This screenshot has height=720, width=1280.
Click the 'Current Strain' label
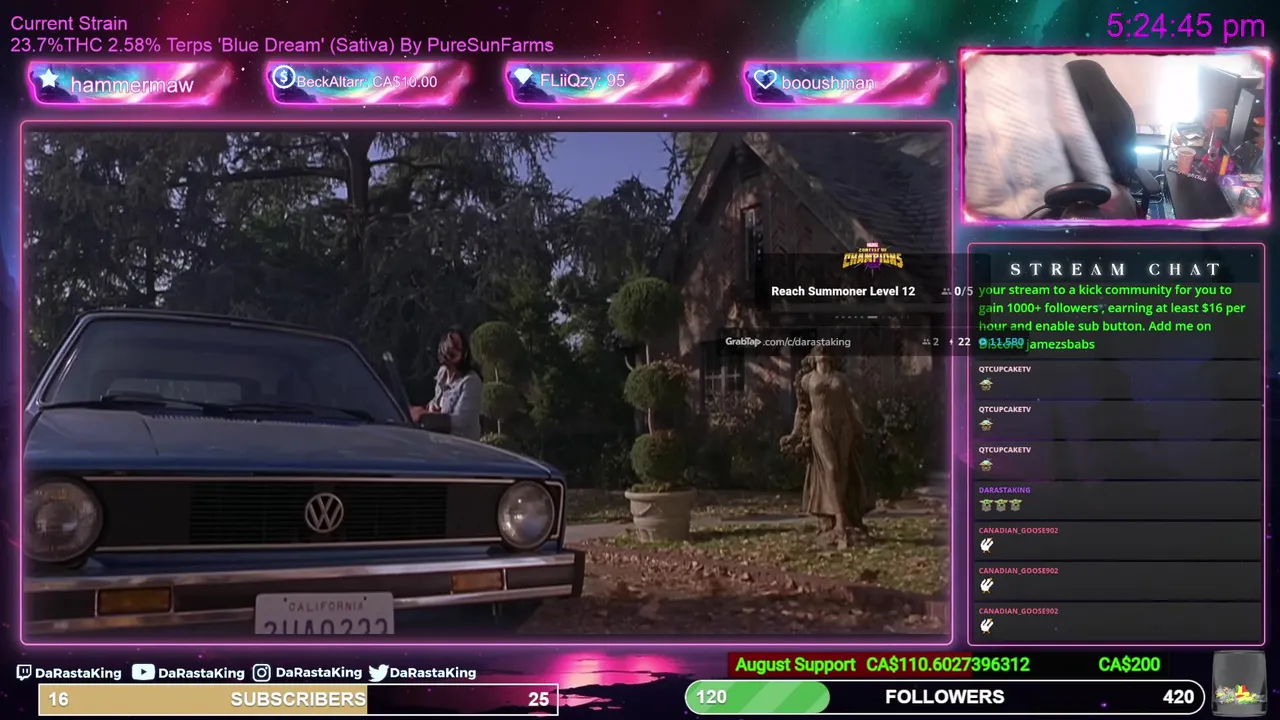69,23
